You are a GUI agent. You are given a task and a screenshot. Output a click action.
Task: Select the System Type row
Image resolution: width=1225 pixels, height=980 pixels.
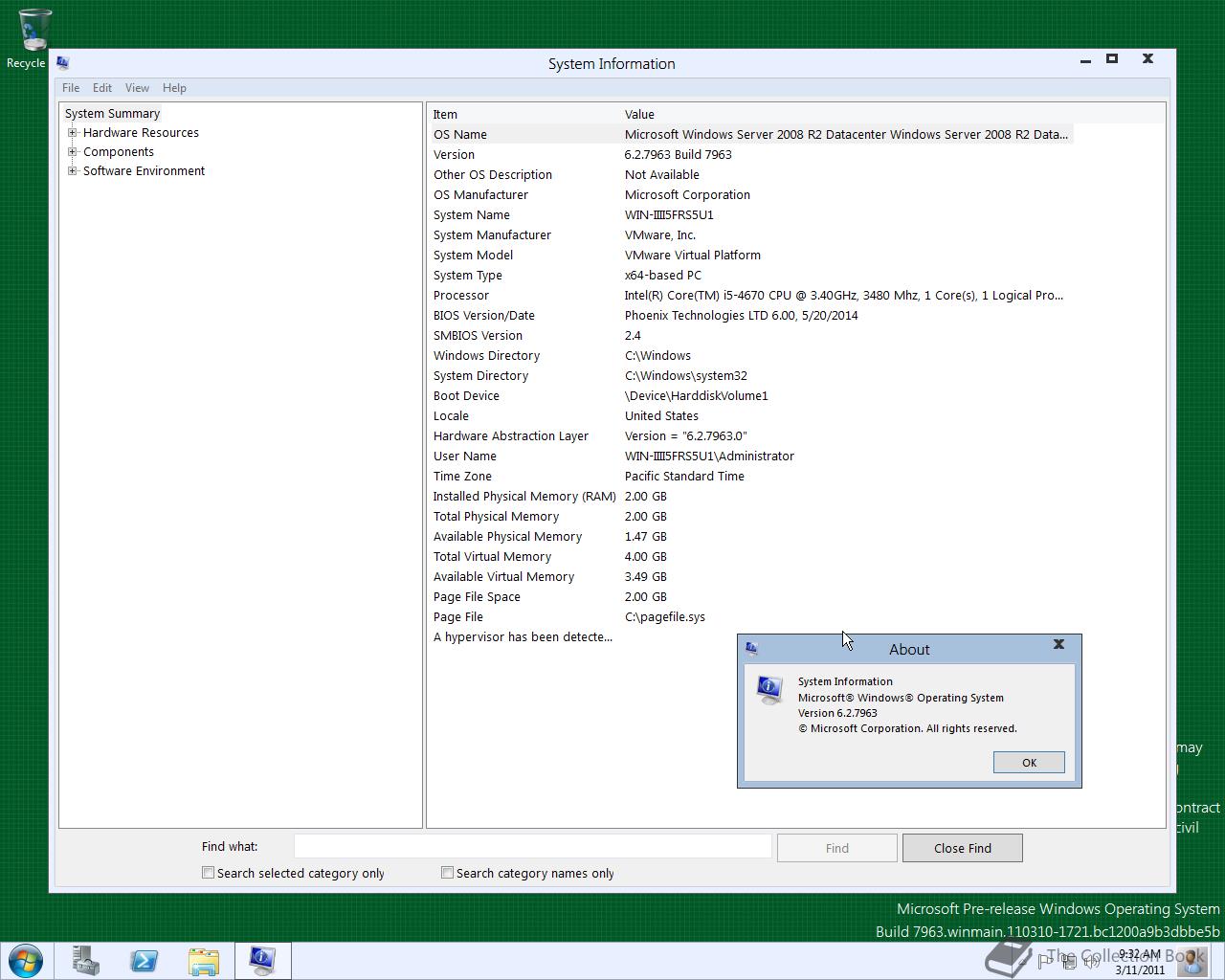tap(751, 276)
